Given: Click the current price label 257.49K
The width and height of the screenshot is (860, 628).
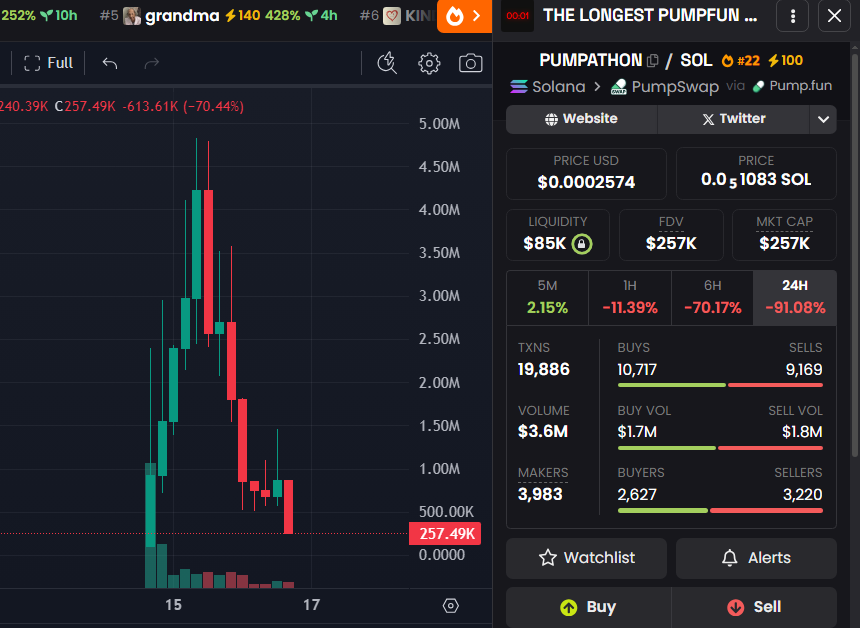Looking at the screenshot, I should pyautogui.click(x=445, y=534).
